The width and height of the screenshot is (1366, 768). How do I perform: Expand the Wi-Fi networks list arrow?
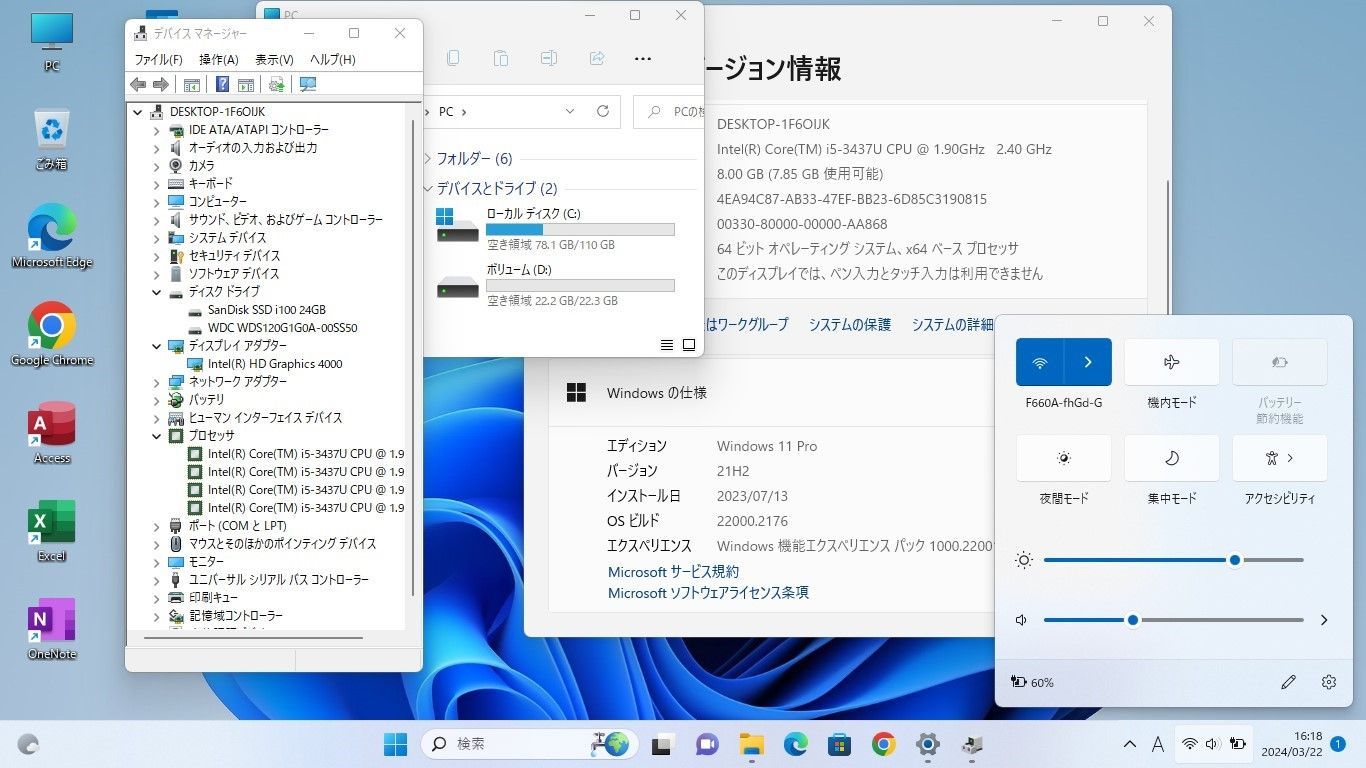tap(1088, 362)
